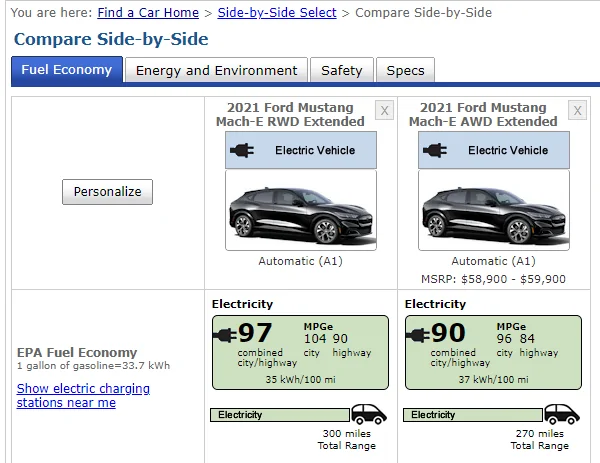The height and width of the screenshot is (463, 600).
Task: Click the 2021 Ford Mustang Mach-E RWD title
Action: click(x=290, y=114)
